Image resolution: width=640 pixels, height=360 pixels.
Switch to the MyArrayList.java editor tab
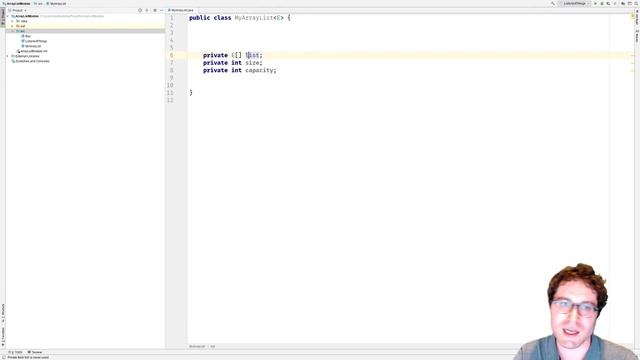pos(181,10)
